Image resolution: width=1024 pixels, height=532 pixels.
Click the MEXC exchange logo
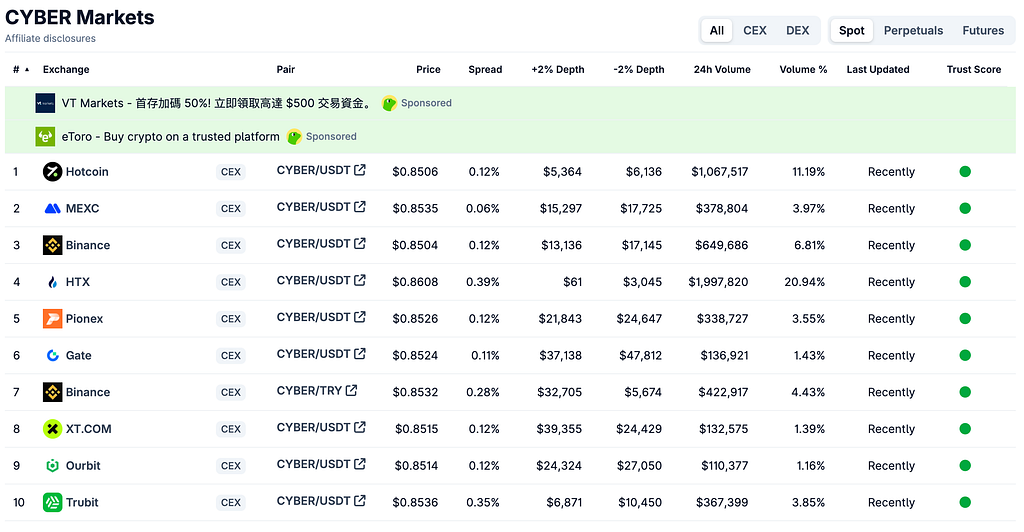(x=52, y=209)
